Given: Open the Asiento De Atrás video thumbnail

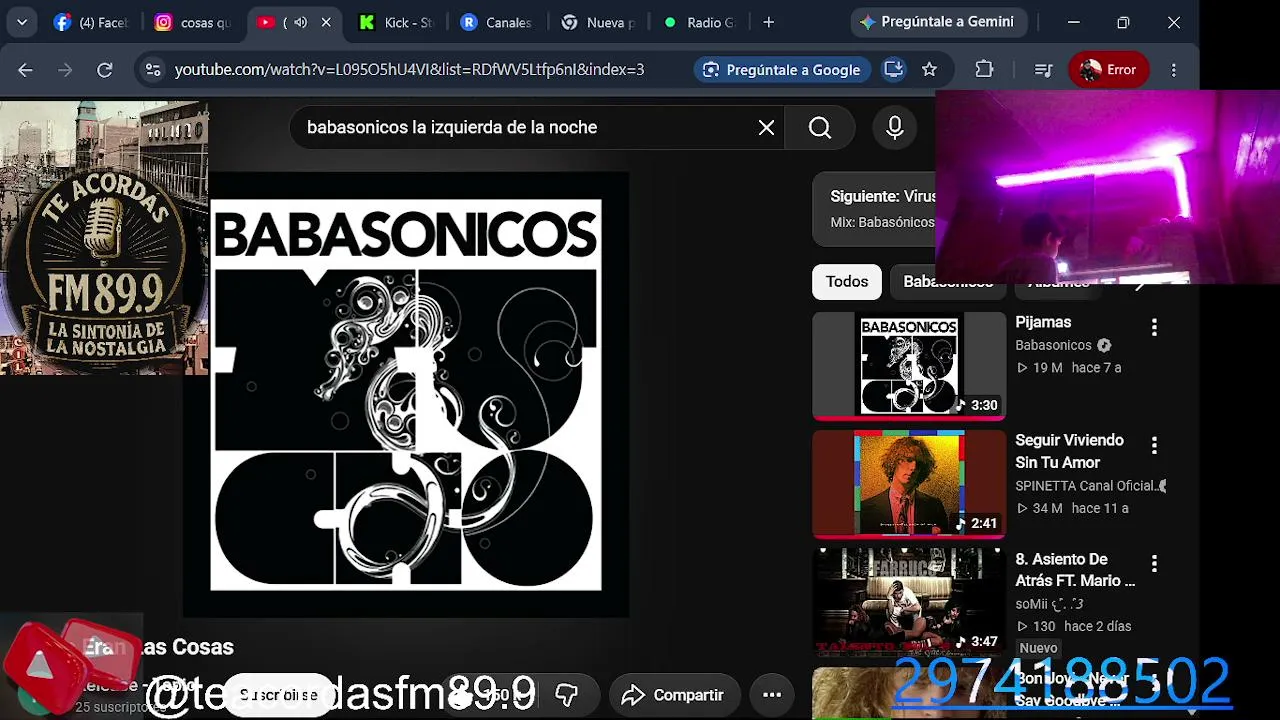Looking at the screenshot, I should coord(909,602).
